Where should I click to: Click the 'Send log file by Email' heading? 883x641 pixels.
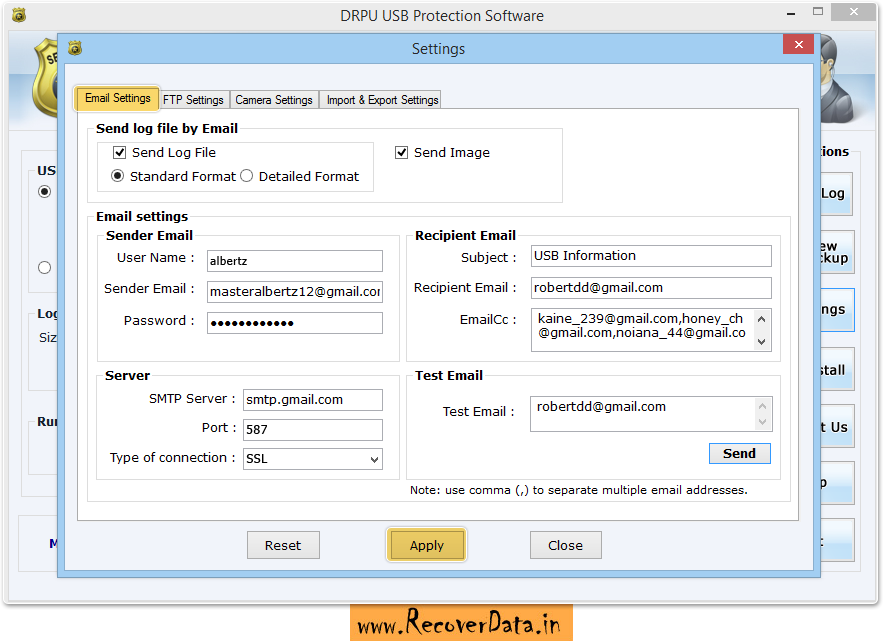[167, 128]
